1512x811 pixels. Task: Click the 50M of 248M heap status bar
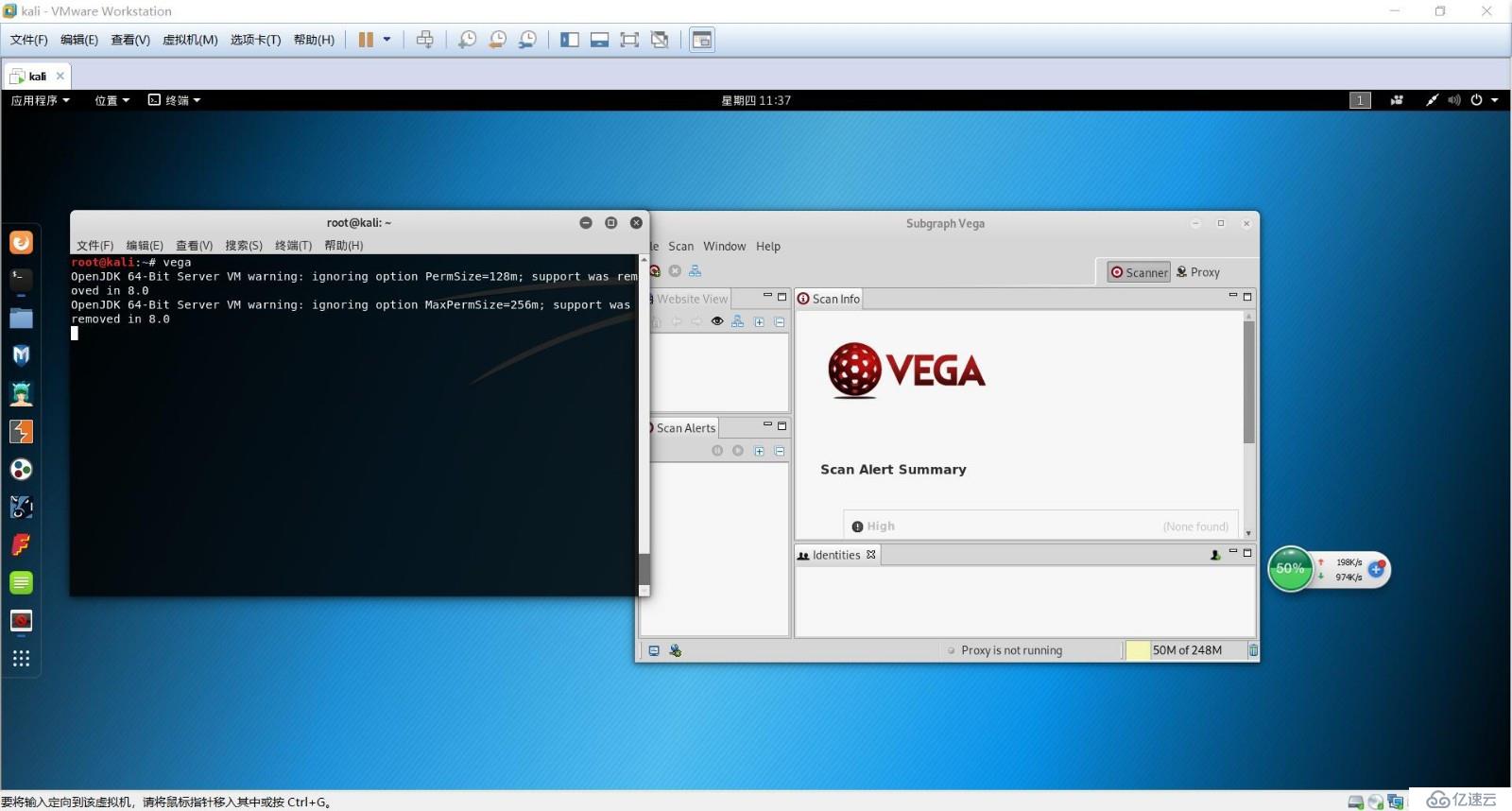1185,650
